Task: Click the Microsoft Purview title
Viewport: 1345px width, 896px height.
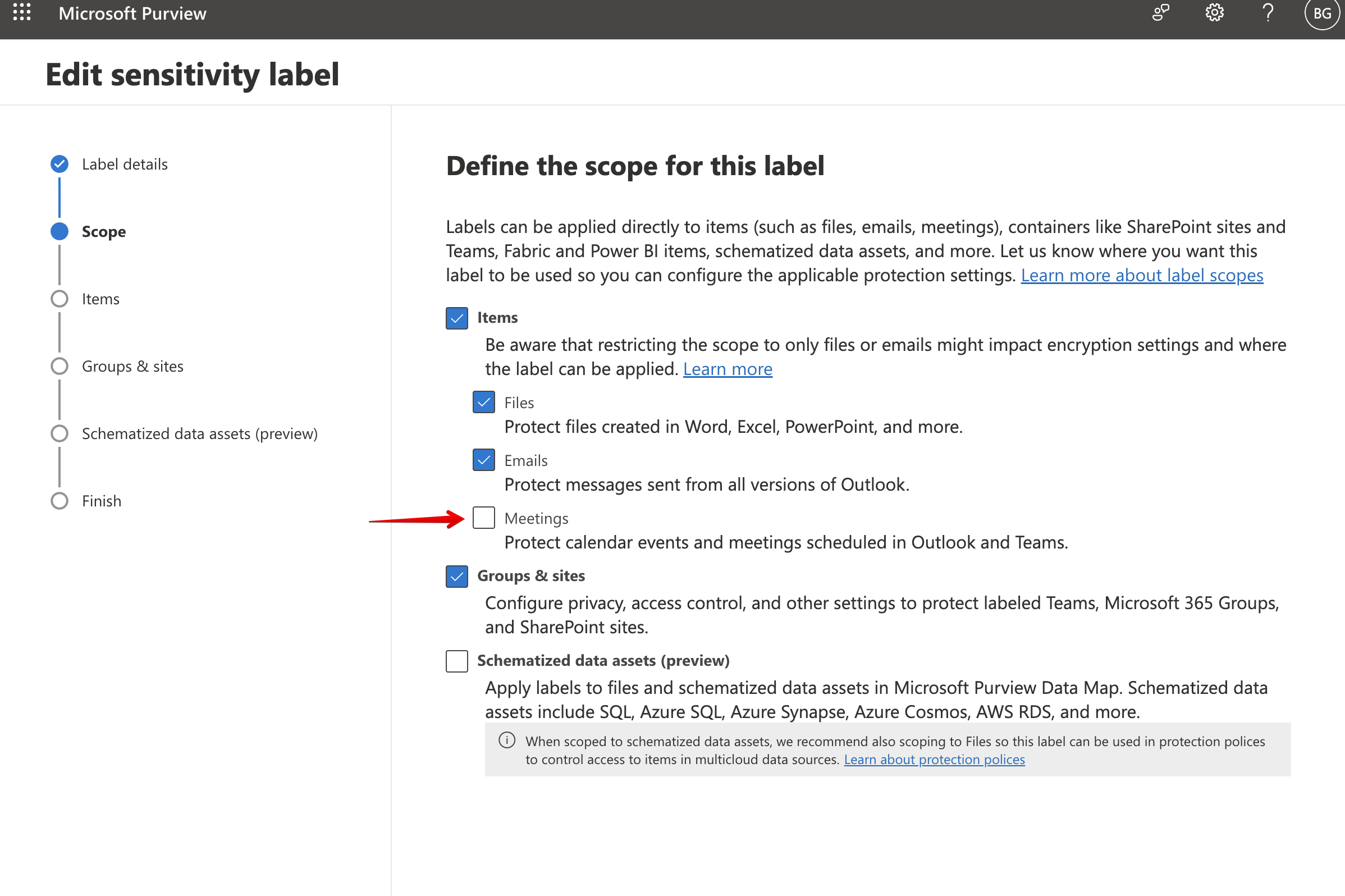Action: point(132,12)
